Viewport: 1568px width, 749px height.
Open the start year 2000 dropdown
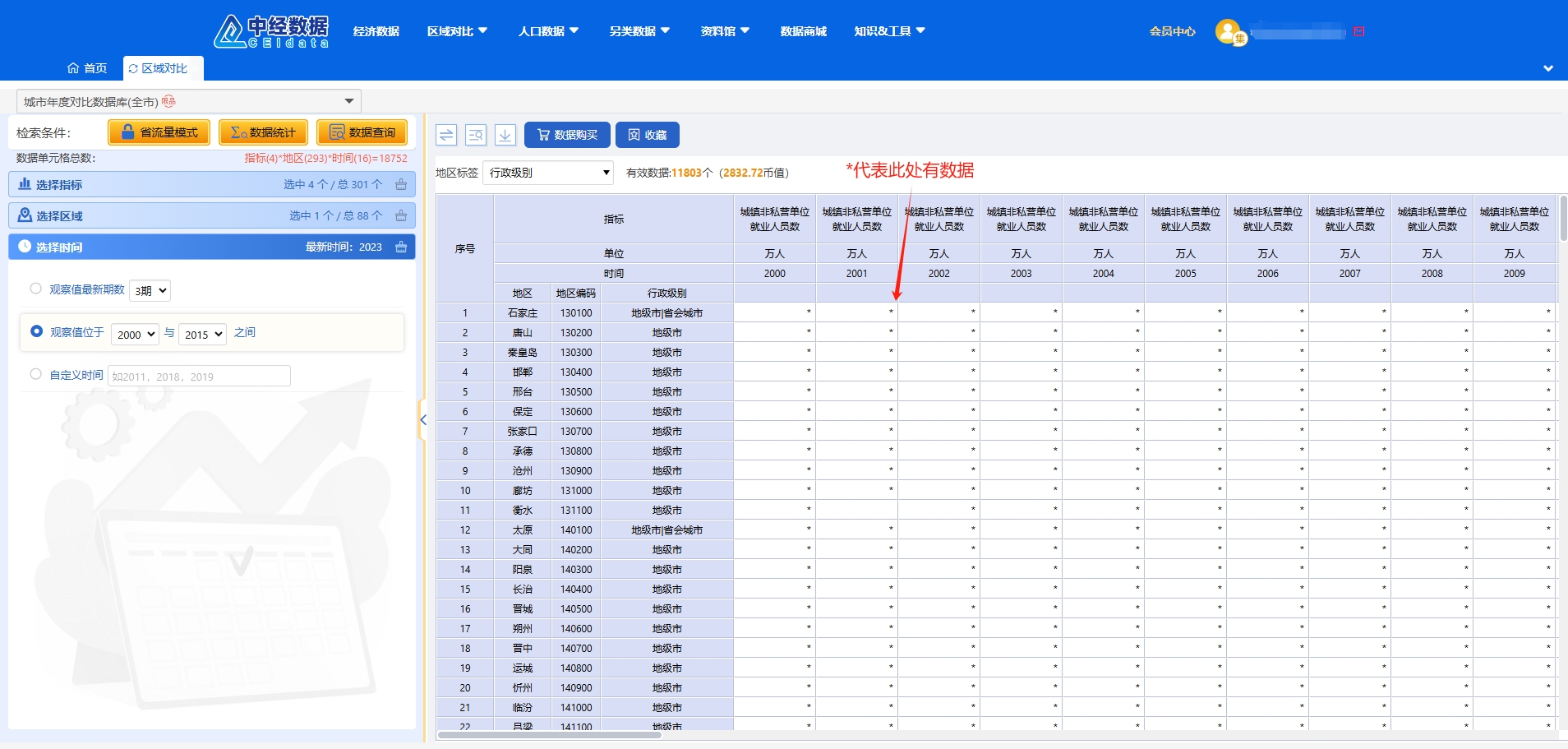135,335
